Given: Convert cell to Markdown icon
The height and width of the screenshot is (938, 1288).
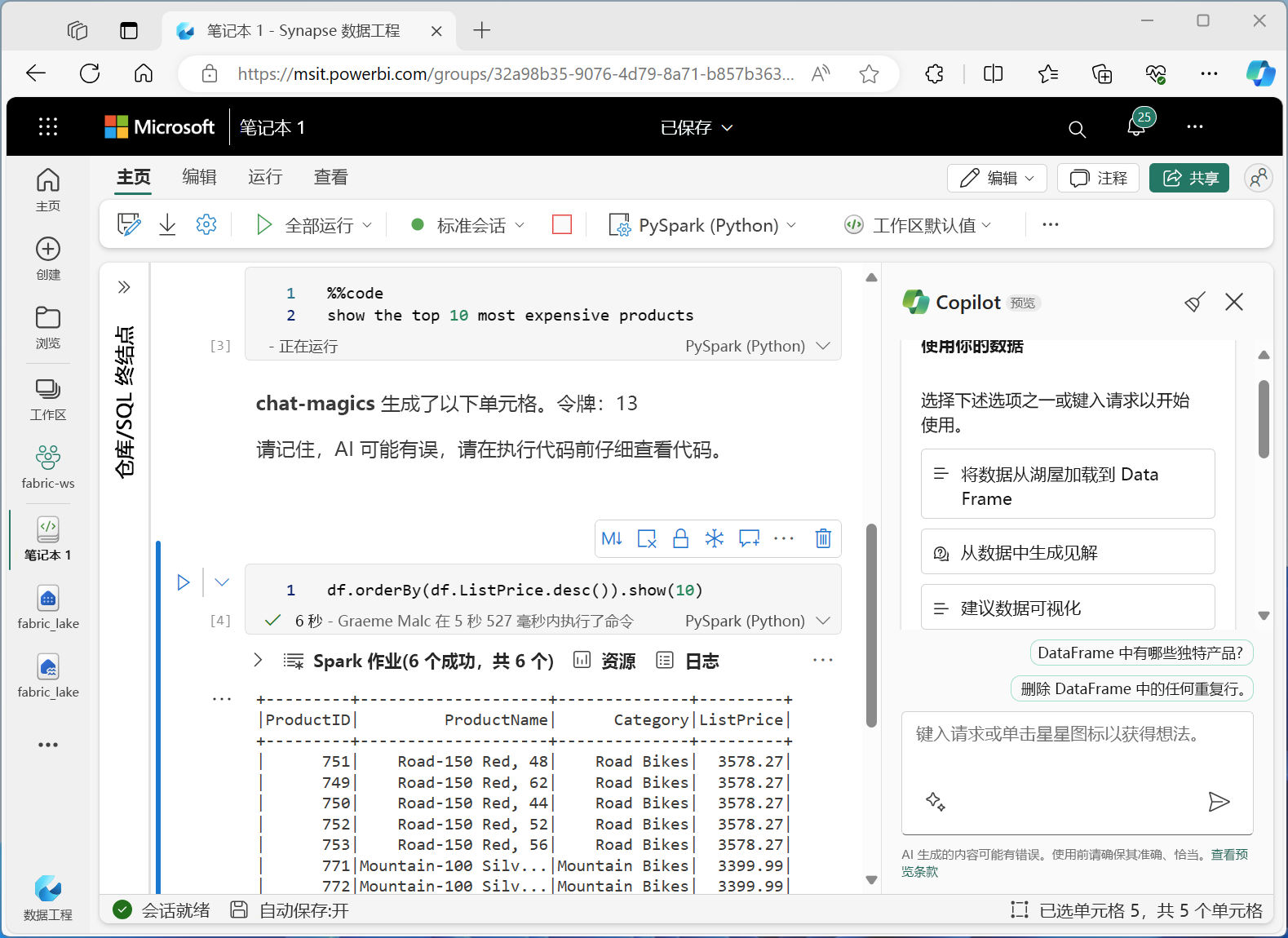Looking at the screenshot, I should click(612, 538).
